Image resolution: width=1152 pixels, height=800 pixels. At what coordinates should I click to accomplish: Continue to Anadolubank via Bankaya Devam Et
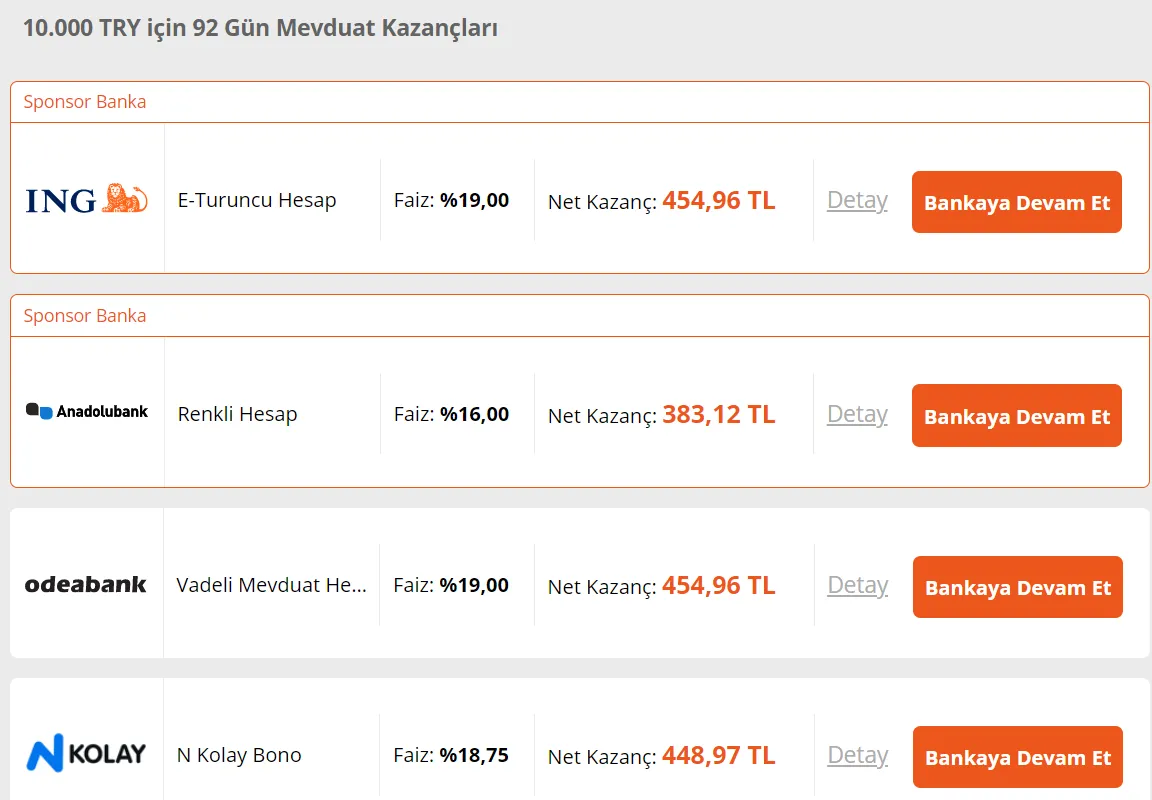pyautogui.click(x=1016, y=416)
